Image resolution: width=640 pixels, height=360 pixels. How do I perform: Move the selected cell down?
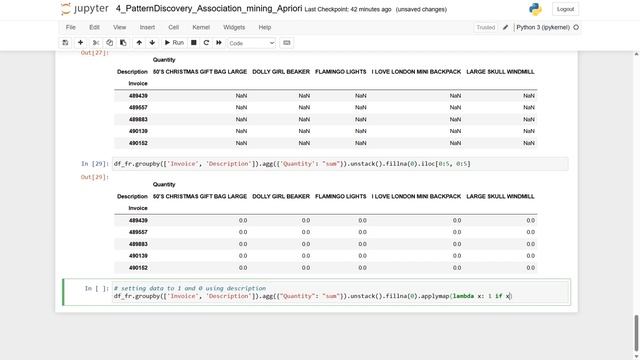(x=152, y=43)
